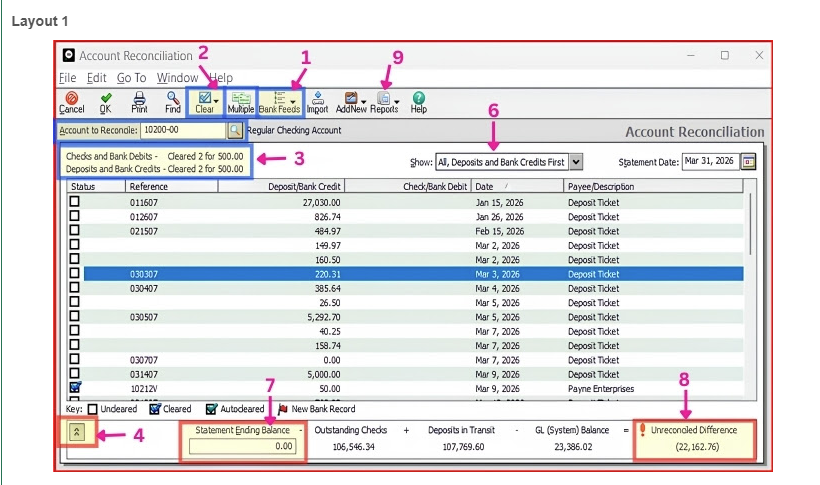Screen dimensions: 820x485
Task: Click the Reference column header
Action: click(172, 186)
